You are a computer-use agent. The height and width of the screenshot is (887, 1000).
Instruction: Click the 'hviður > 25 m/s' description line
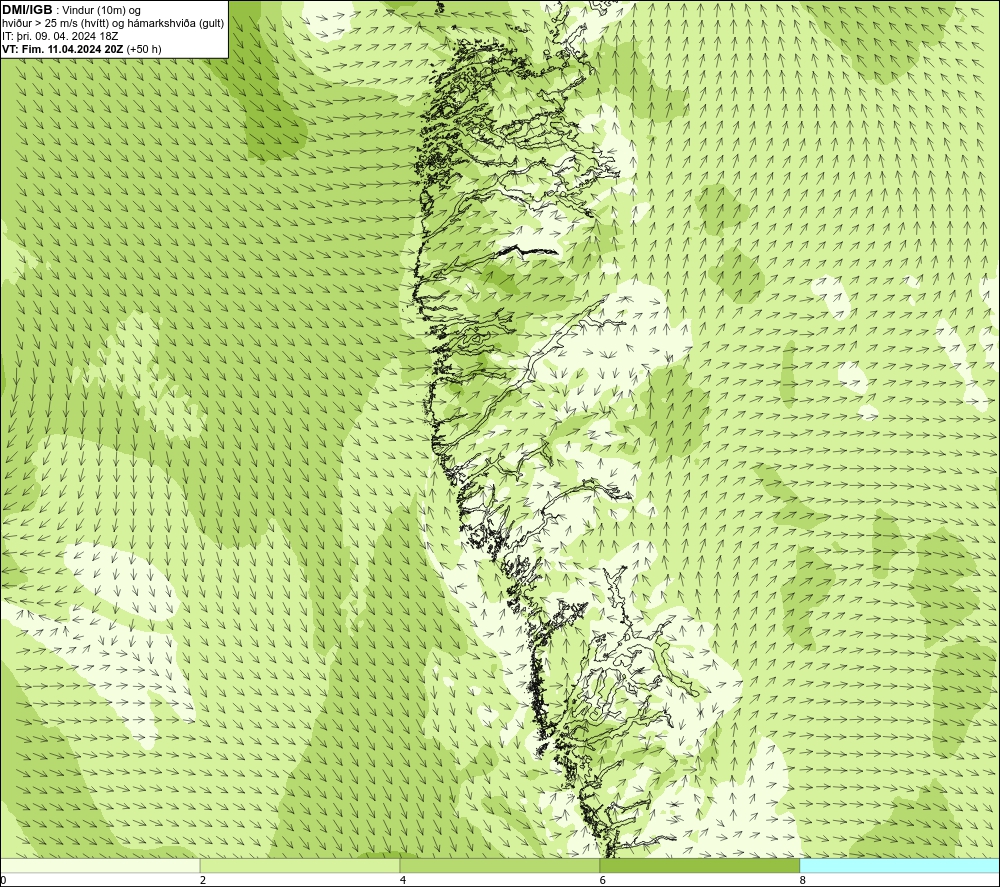tap(113, 24)
